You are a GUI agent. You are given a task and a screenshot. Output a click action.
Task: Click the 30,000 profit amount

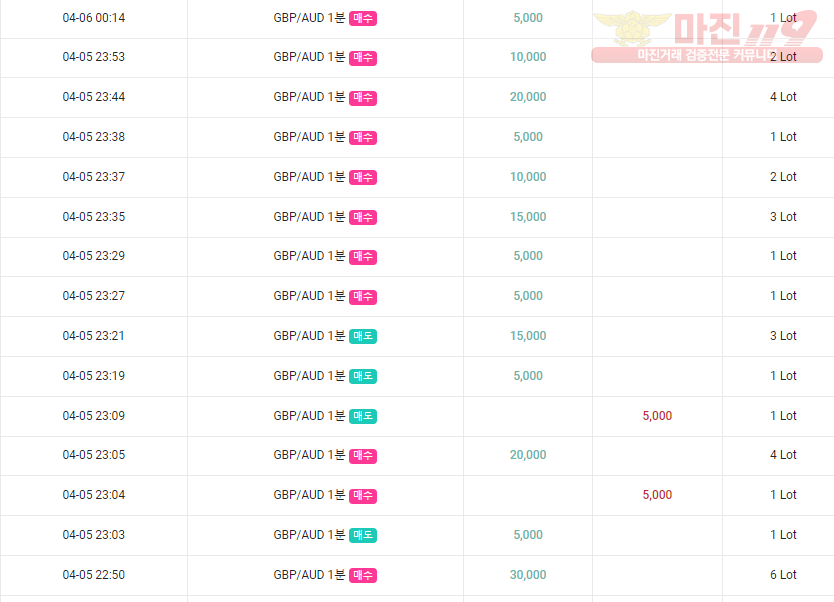tap(528, 575)
